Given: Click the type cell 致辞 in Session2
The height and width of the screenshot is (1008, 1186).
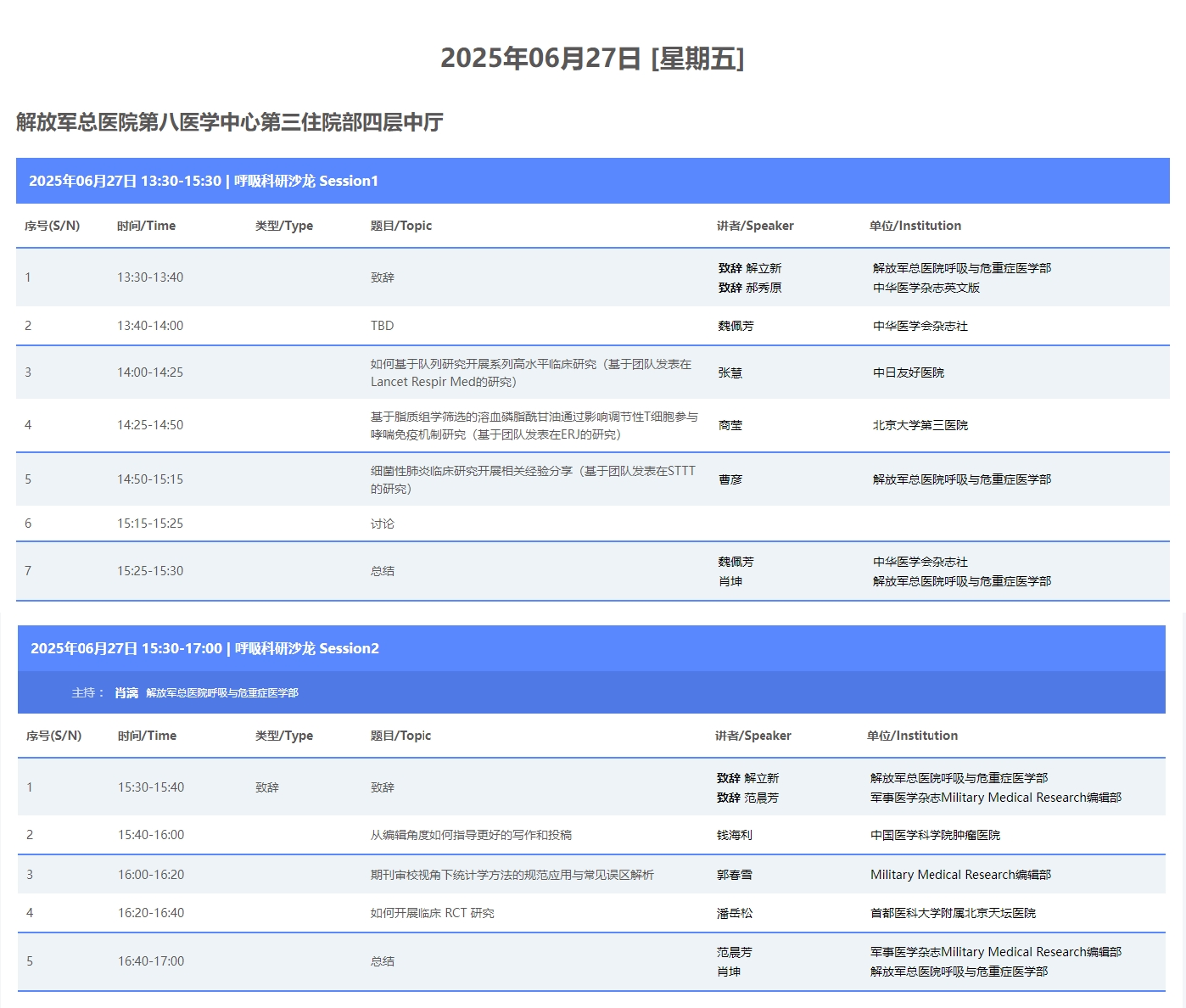Looking at the screenshot, I should click(267, 787).
